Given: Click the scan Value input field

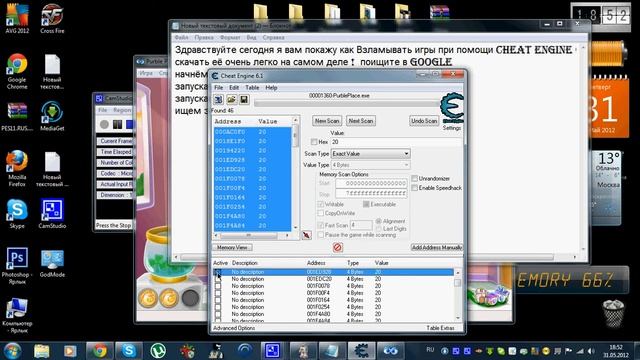Looking at the screenshot, I should [x=396, y=142].
